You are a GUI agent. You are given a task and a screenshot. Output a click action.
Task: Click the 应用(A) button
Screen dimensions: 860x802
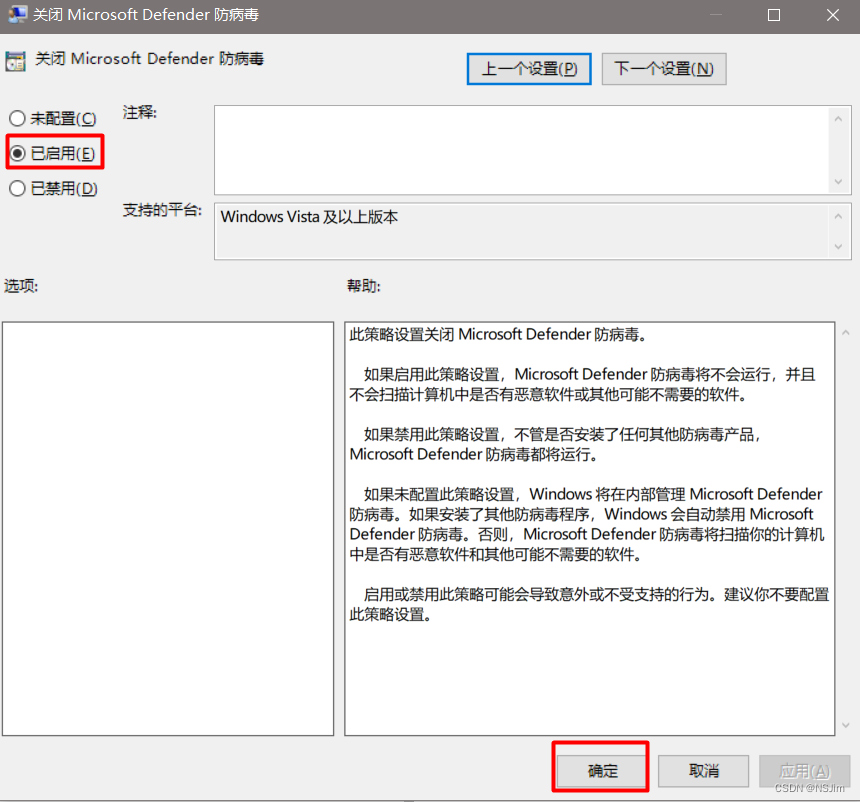click(805, 771)
